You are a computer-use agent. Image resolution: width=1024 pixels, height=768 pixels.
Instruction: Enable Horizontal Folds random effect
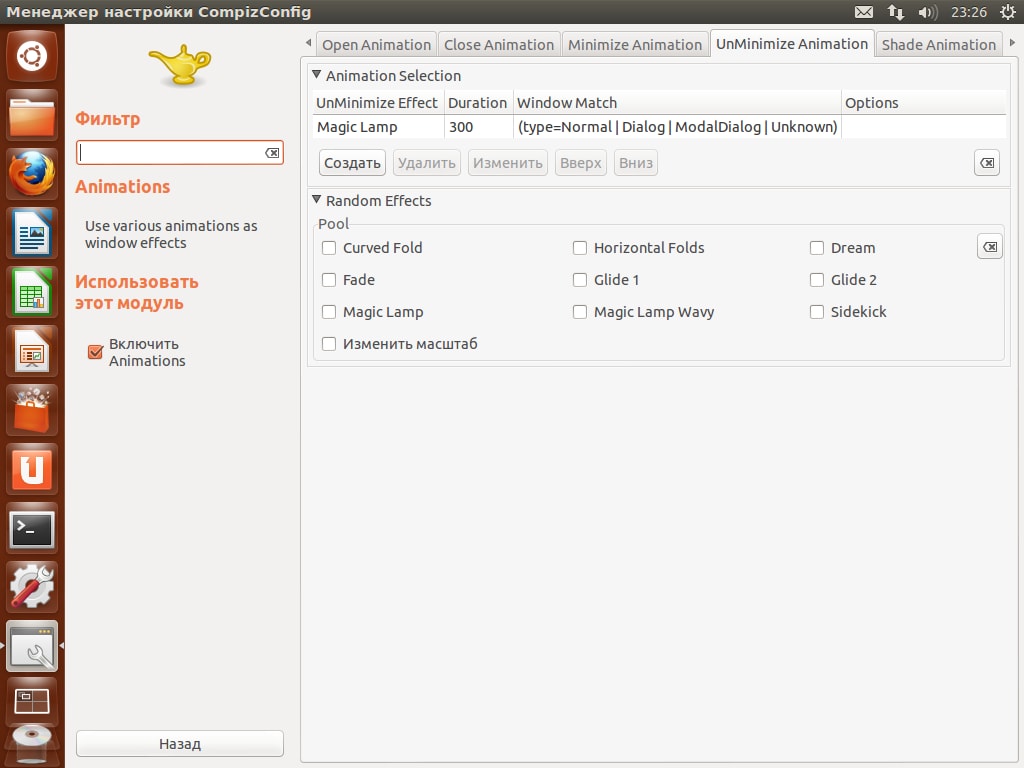click(580, 248)
